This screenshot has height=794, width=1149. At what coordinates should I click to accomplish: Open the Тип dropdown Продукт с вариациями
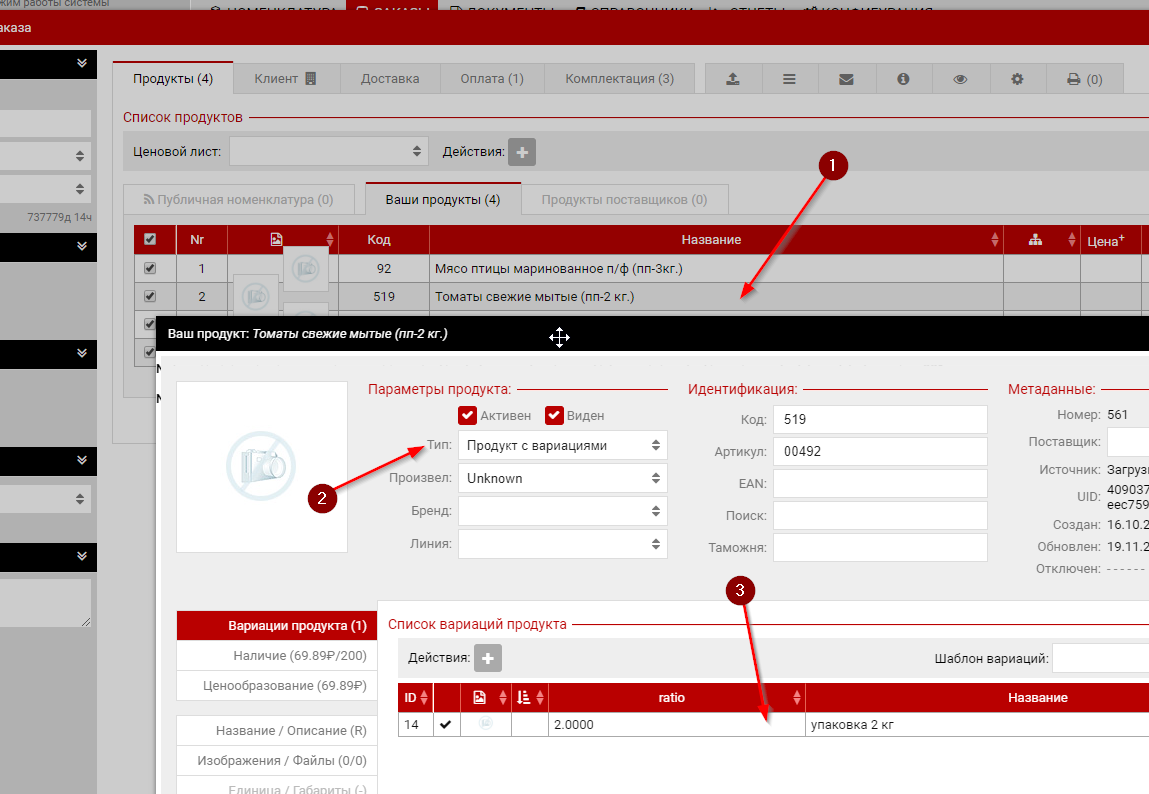click(x=563, y=445)
